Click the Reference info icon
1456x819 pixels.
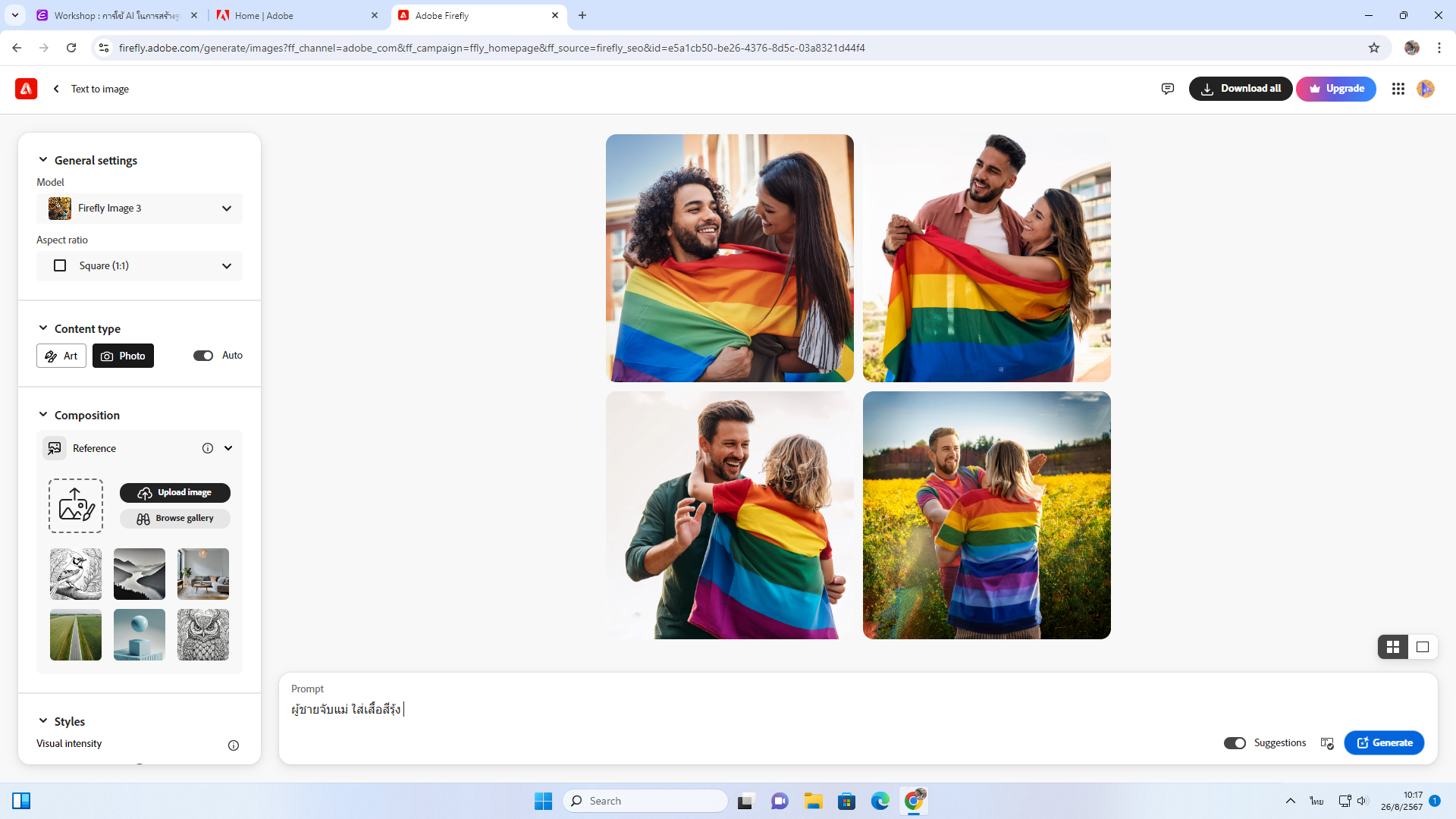(207, 448)
